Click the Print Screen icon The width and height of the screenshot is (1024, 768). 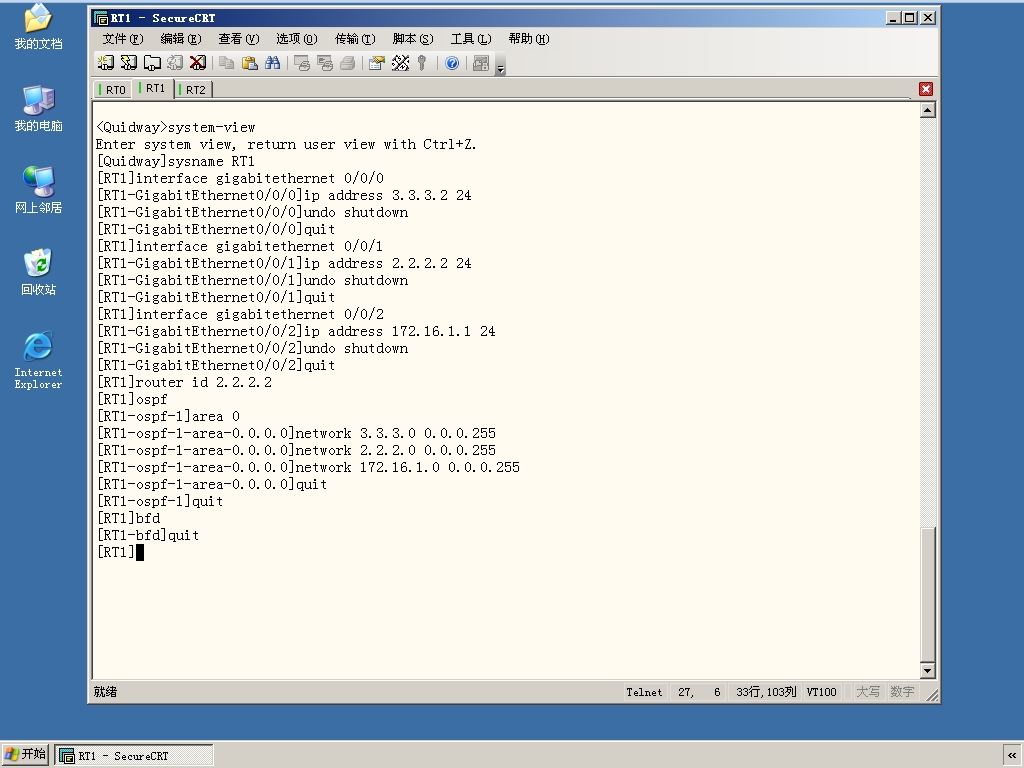(x=301, y=63)
